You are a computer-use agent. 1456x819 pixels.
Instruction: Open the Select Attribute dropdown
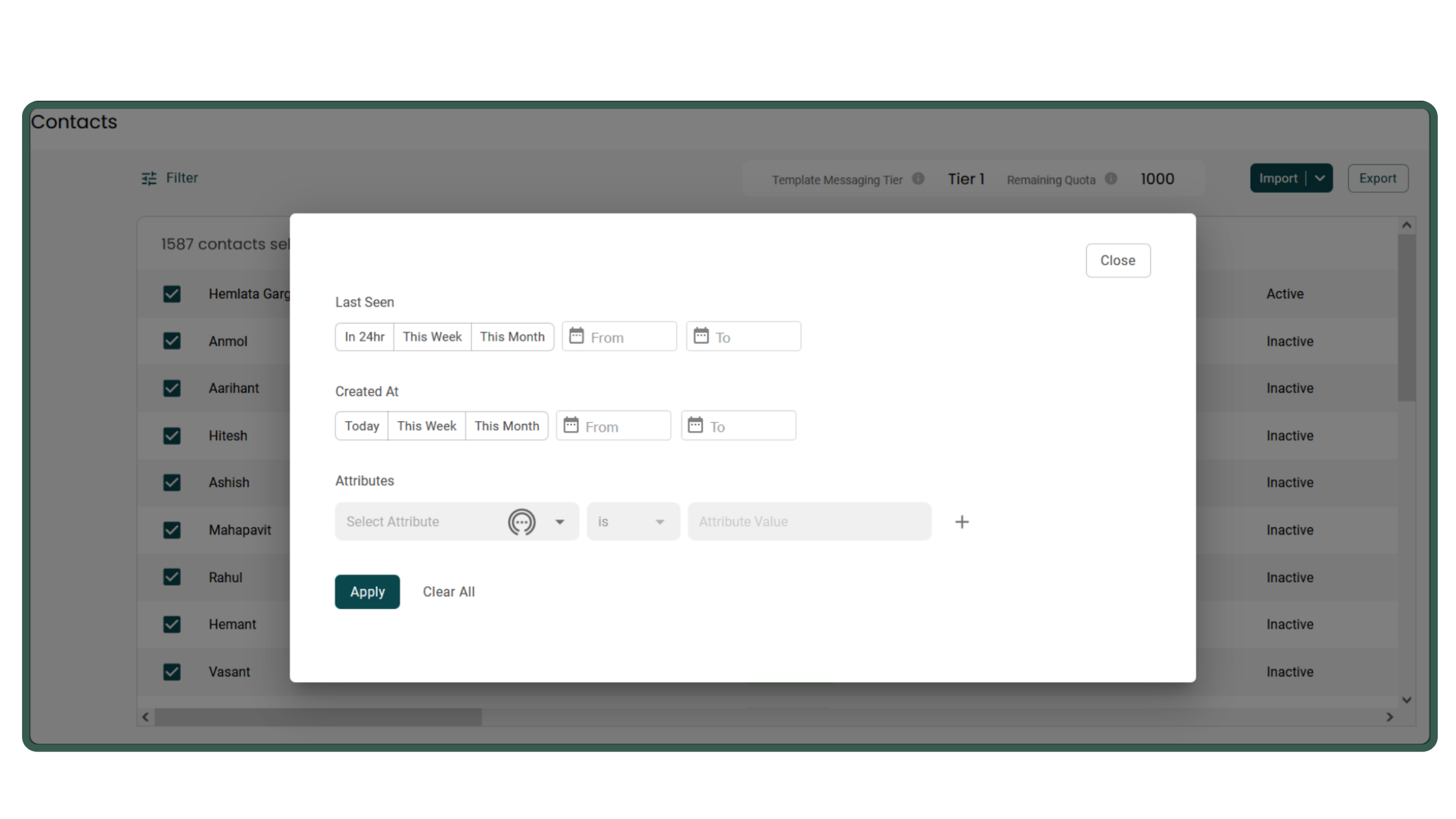560,522
